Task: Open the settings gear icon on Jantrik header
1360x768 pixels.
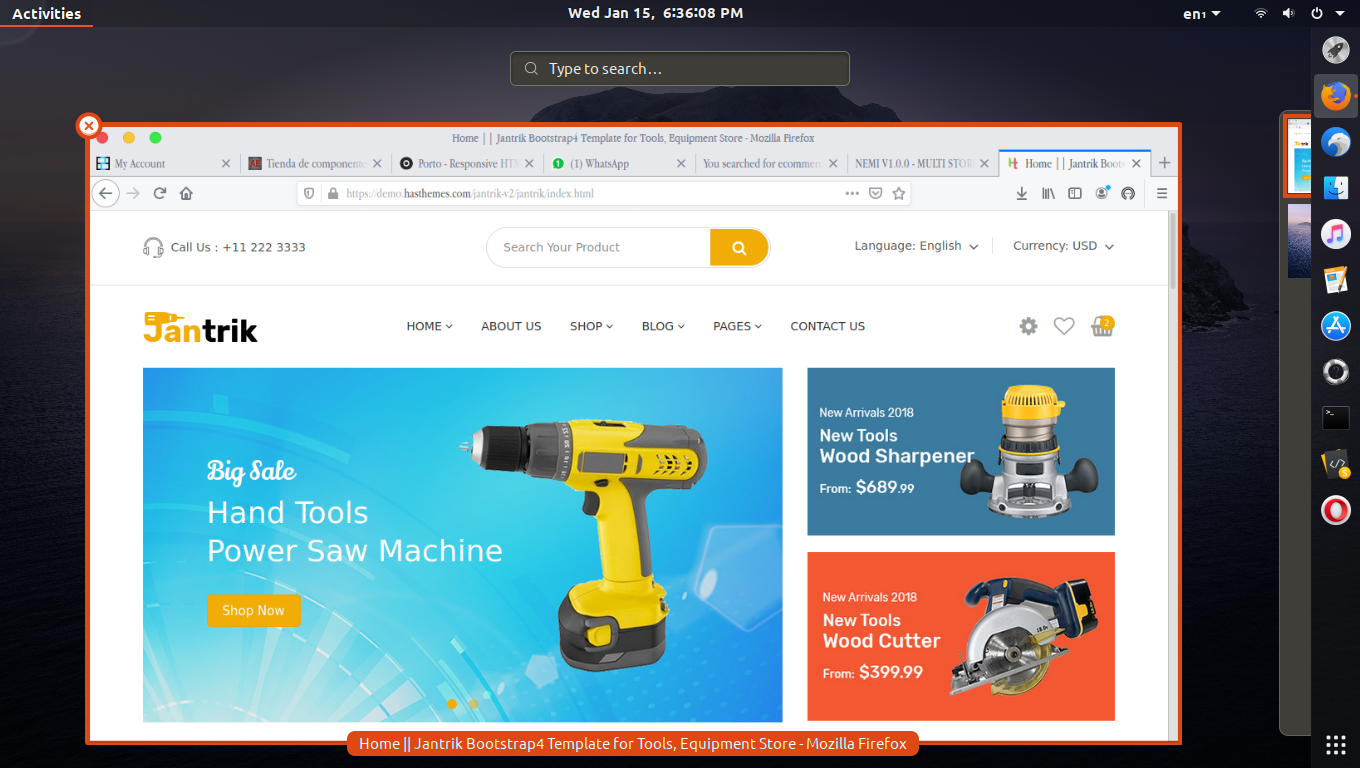Action: coord(1028,326)
